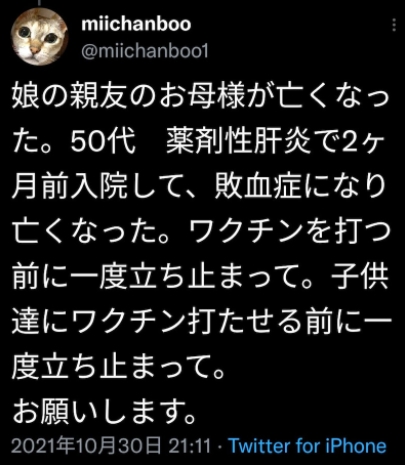Open the miichanboo display name profile
Image resolution: width=405 pixels, height=465 pixels.
(136, 24)
